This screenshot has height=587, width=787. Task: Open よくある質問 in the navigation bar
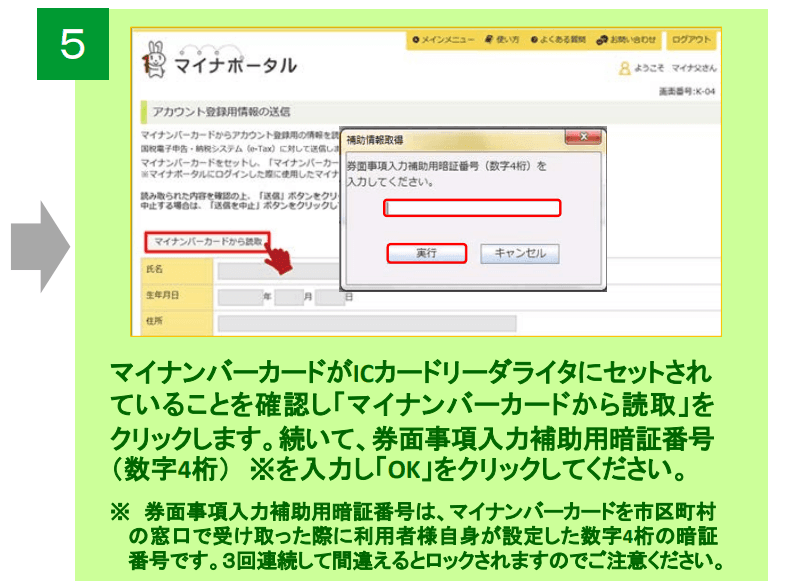[x=558, y=40]
